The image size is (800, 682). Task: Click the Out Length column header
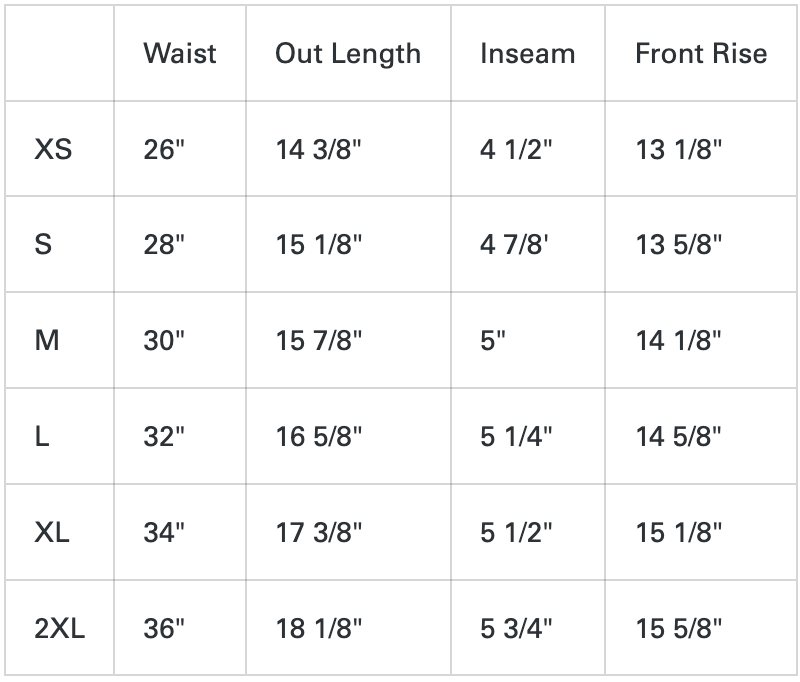click(348, 53)
